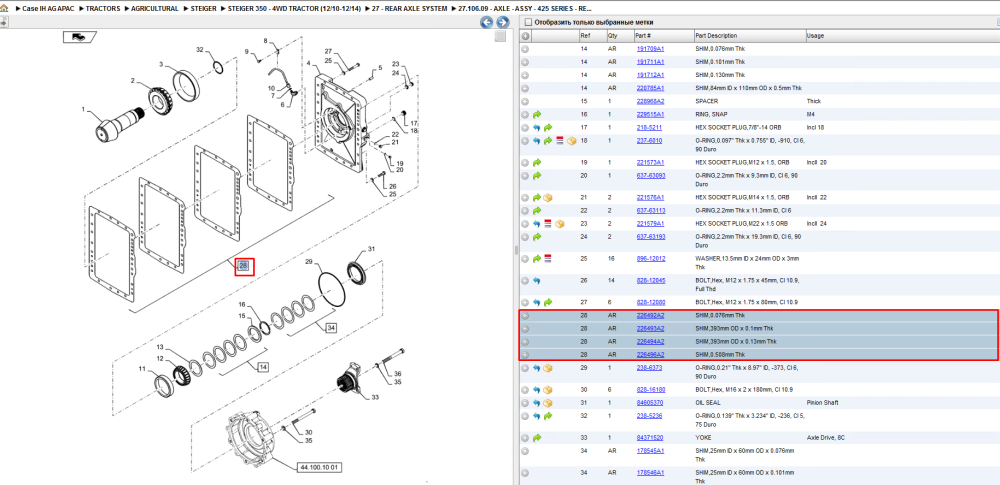Screen dimensions: 1000x485
Task: Click the red list icon on row 23
Action: [x=548, y=224]
